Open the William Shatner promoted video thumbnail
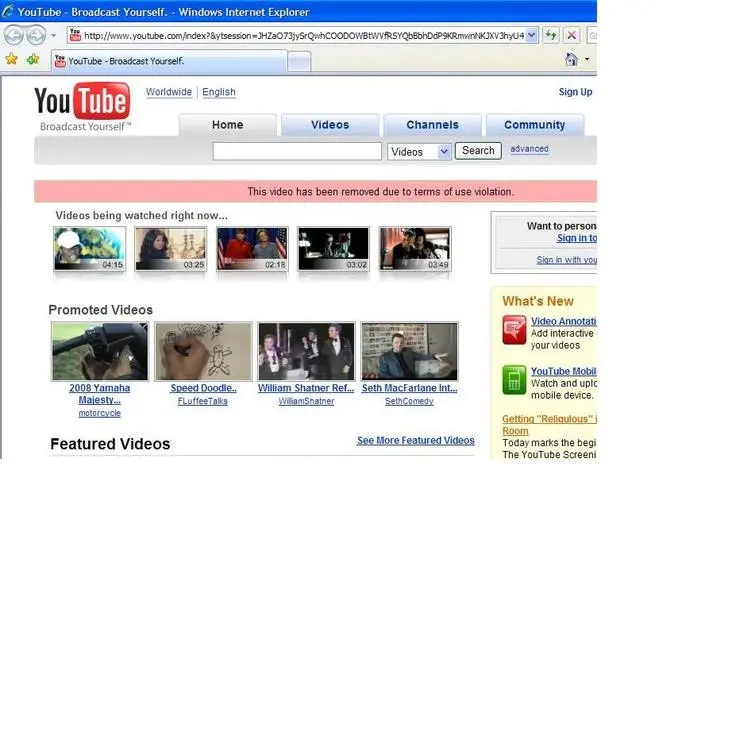The height and width of the screenshot is (732, 732). point(306,351)
